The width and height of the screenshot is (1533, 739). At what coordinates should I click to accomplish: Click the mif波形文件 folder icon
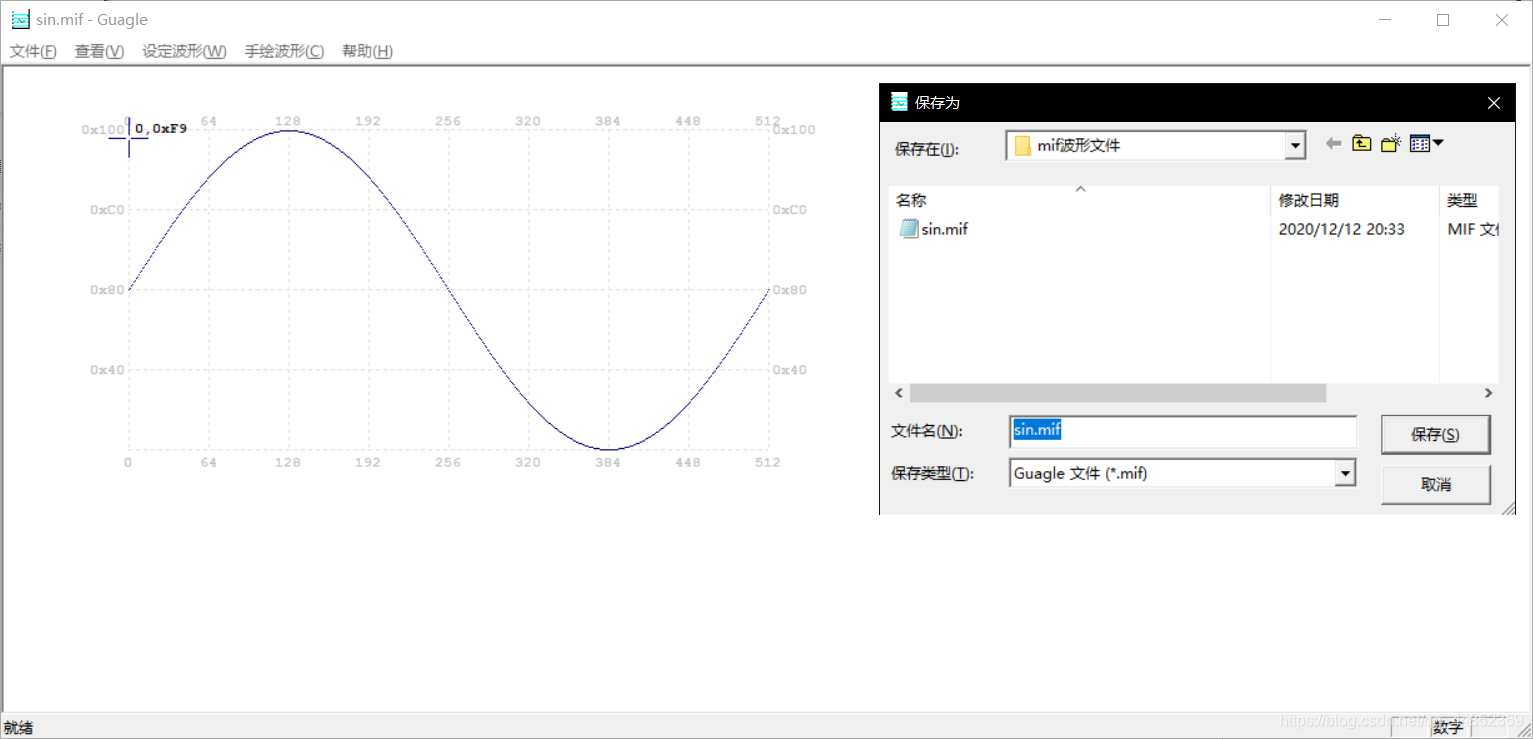1022,146
